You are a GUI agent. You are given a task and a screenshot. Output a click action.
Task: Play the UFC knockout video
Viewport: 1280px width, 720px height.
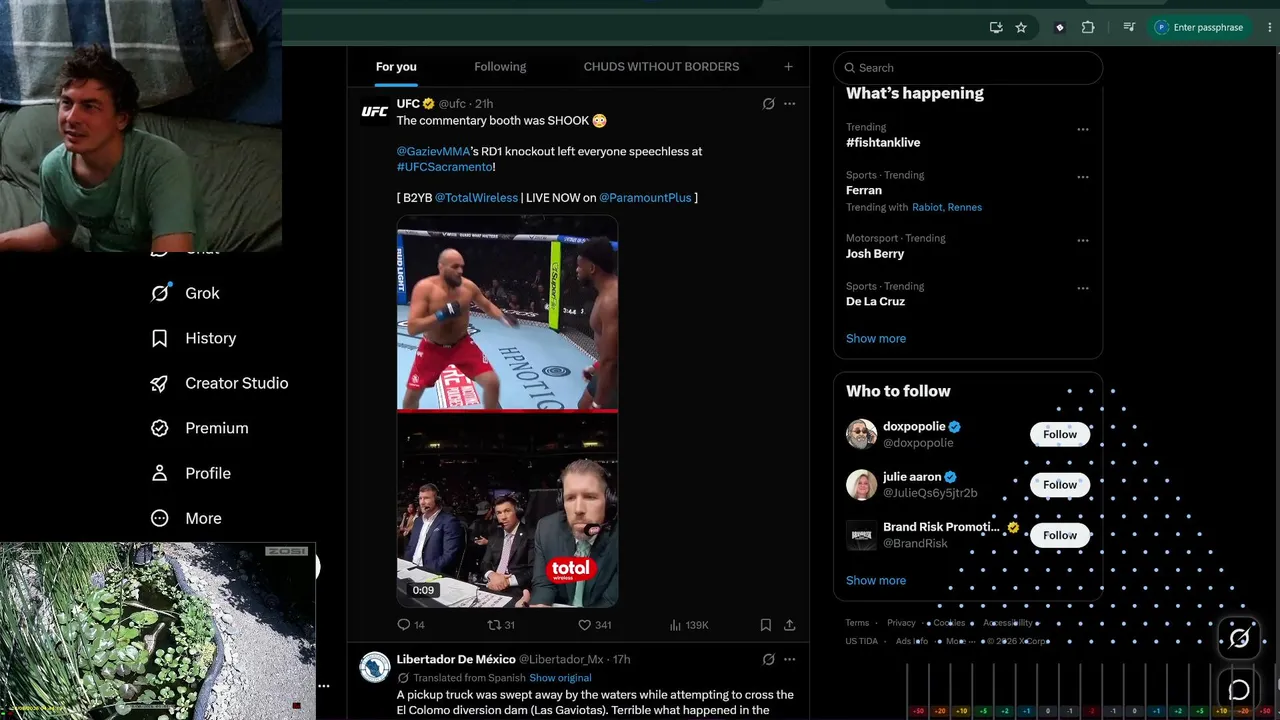[507, 412]
